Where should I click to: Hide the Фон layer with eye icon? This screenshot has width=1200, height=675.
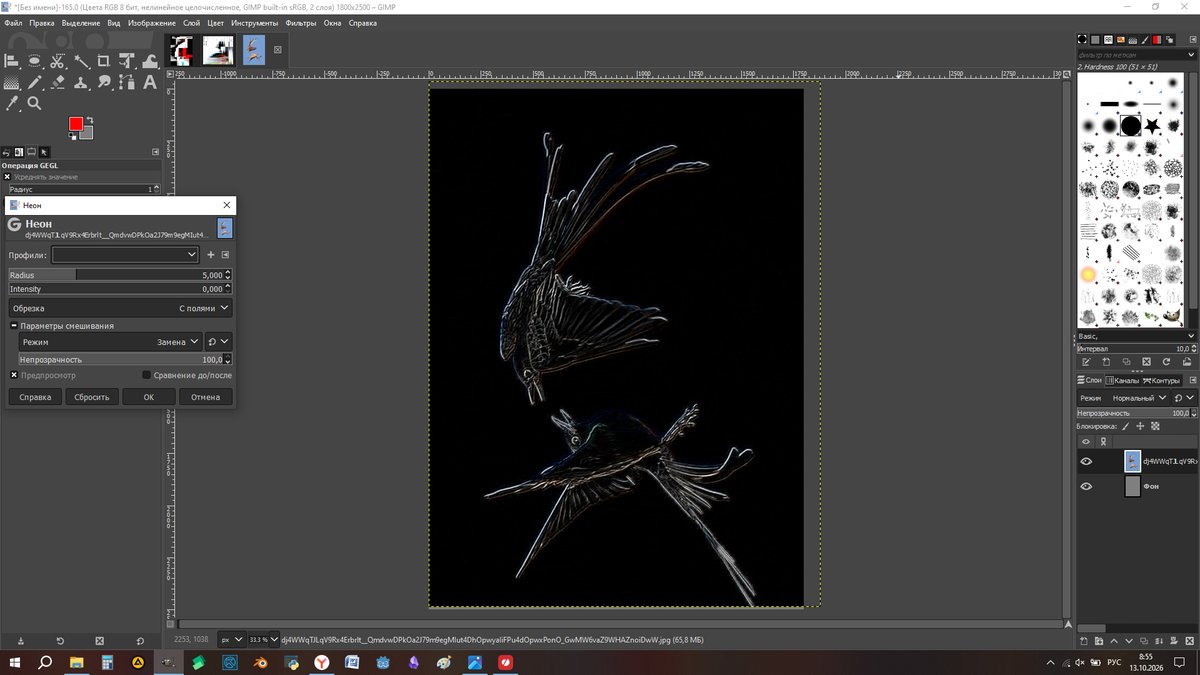[x=1086, y=487]
